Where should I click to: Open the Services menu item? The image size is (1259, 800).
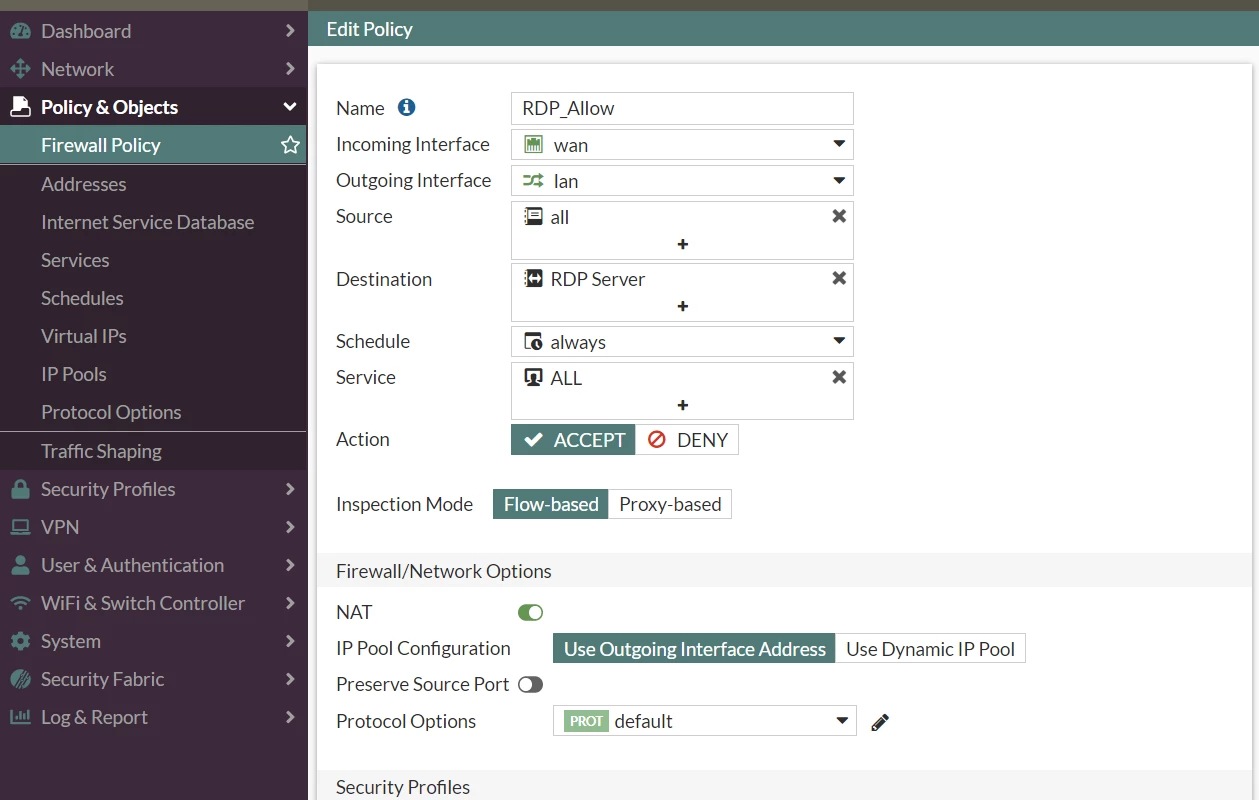coord(153,260)
